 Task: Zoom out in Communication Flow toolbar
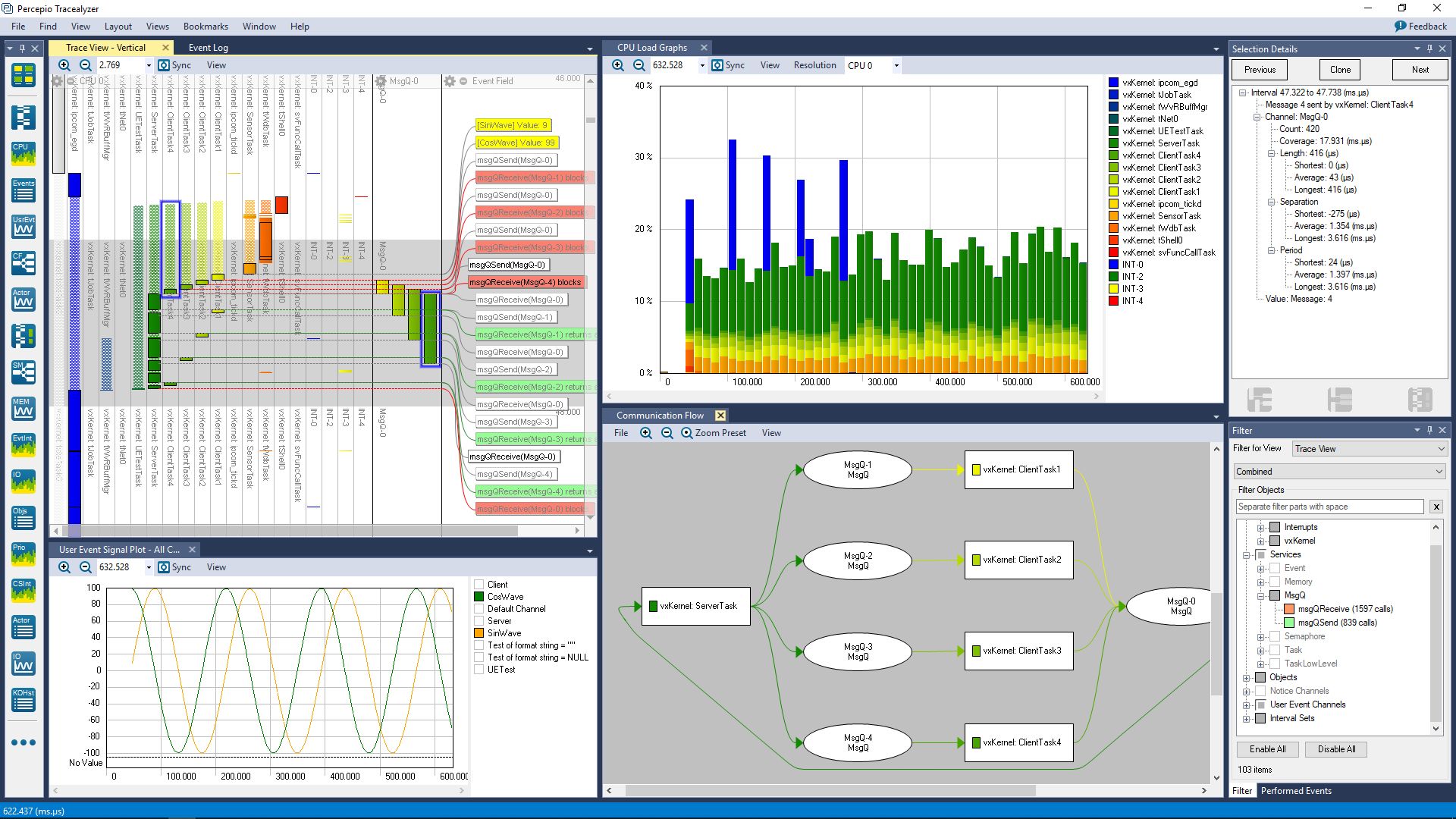(x=667, y=433)
